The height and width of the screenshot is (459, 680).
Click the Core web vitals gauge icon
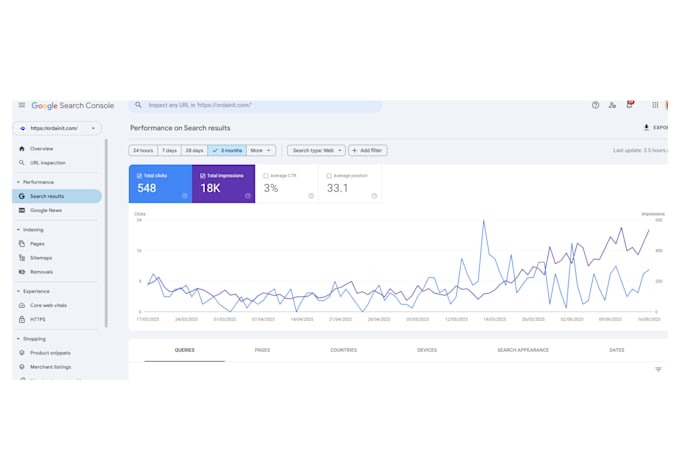pos(22,305)
